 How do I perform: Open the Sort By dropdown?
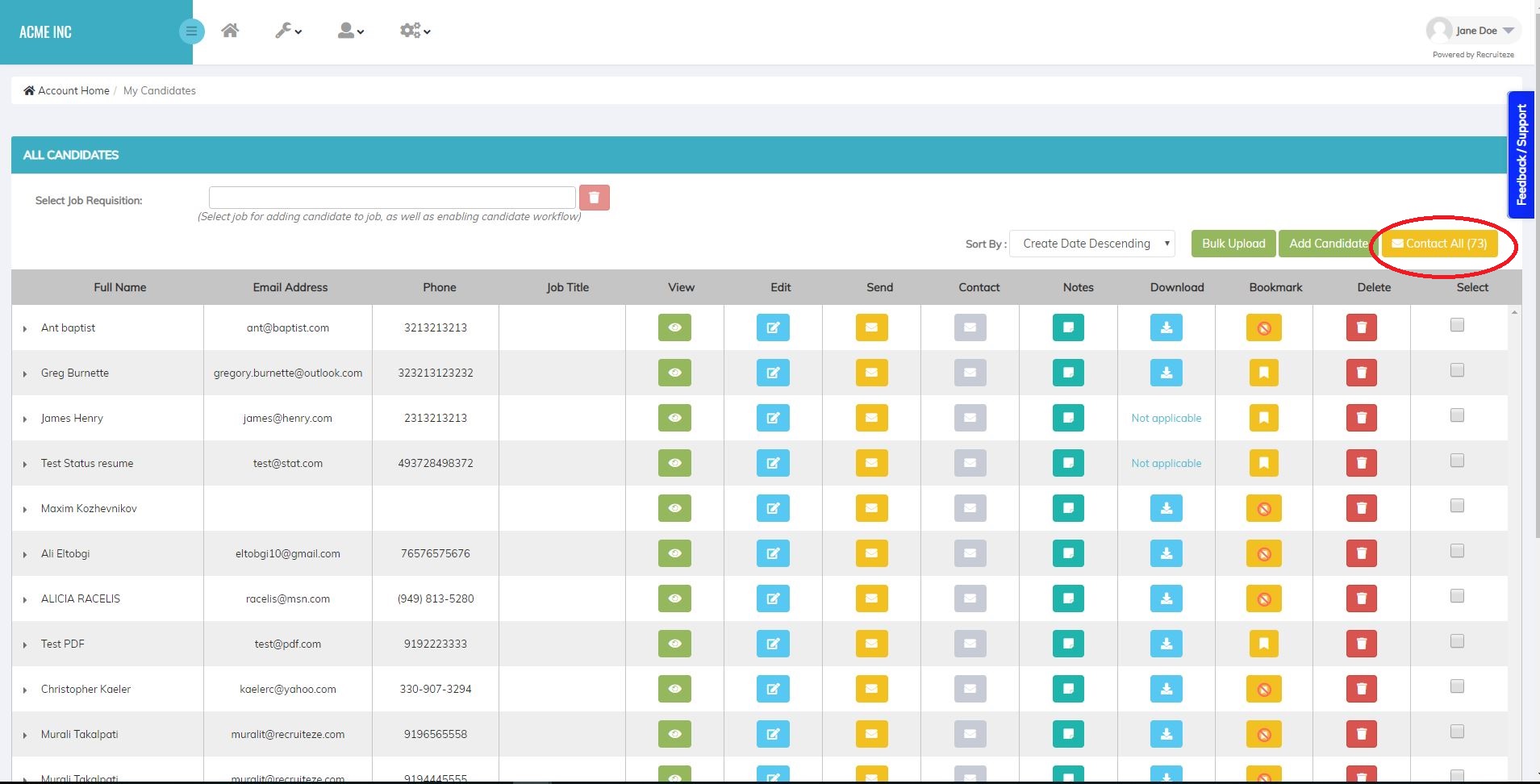click(1092, 243)
